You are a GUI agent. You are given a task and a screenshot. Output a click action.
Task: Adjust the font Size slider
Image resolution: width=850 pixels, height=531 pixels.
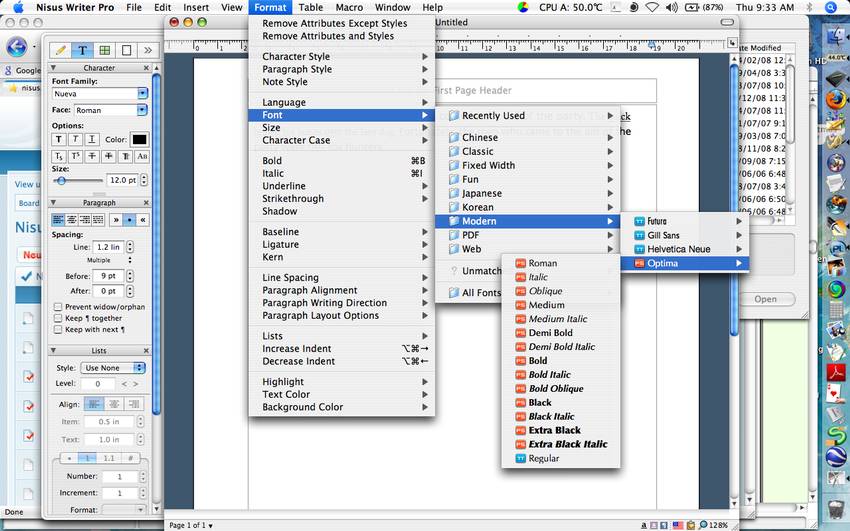[61, 181]
